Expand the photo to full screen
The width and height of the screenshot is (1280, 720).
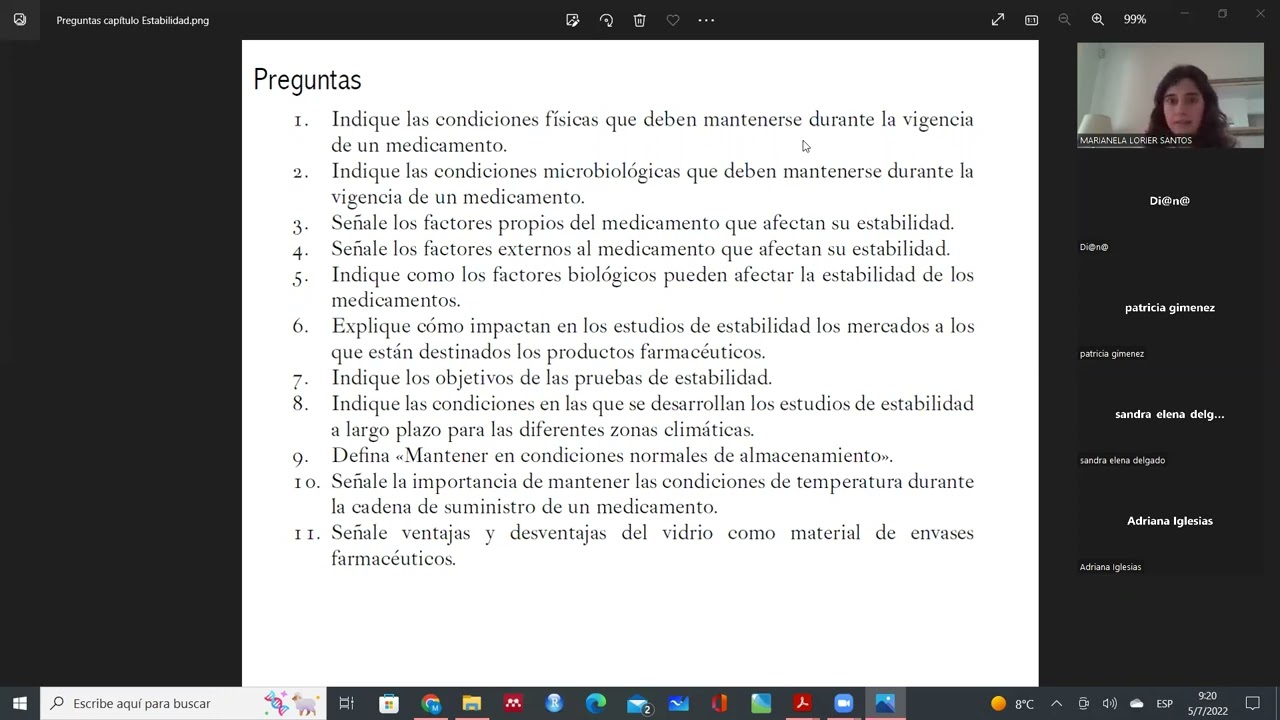point(998,20)
